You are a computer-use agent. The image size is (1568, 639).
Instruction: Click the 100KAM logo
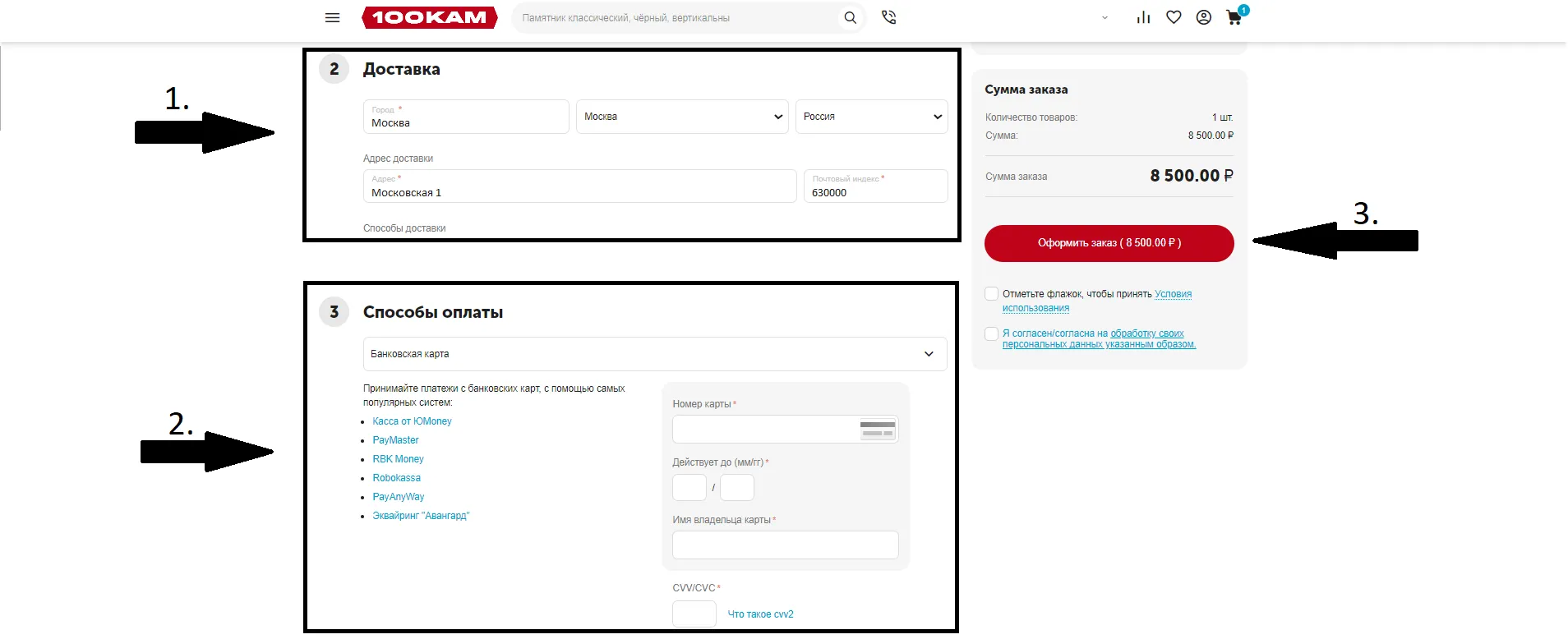(x=429, y=17)
